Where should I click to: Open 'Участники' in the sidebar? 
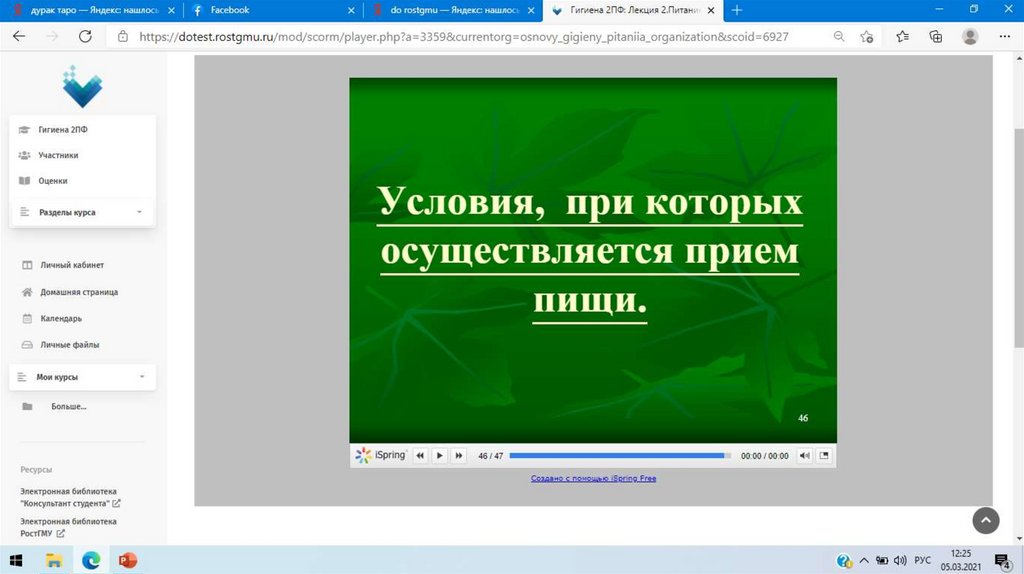58,155
